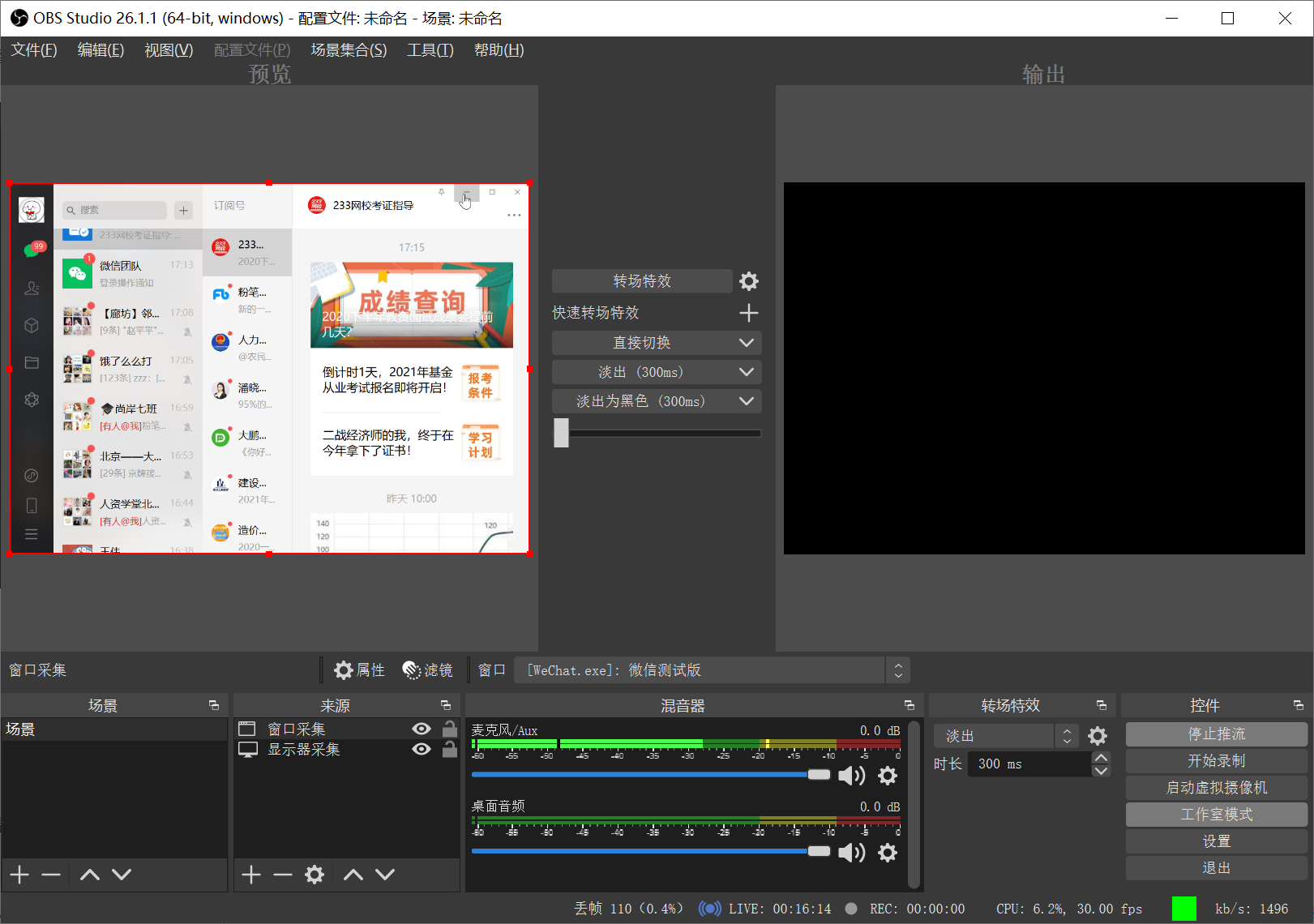
Task: Add a new source with the plus icon
Action: 251,875
